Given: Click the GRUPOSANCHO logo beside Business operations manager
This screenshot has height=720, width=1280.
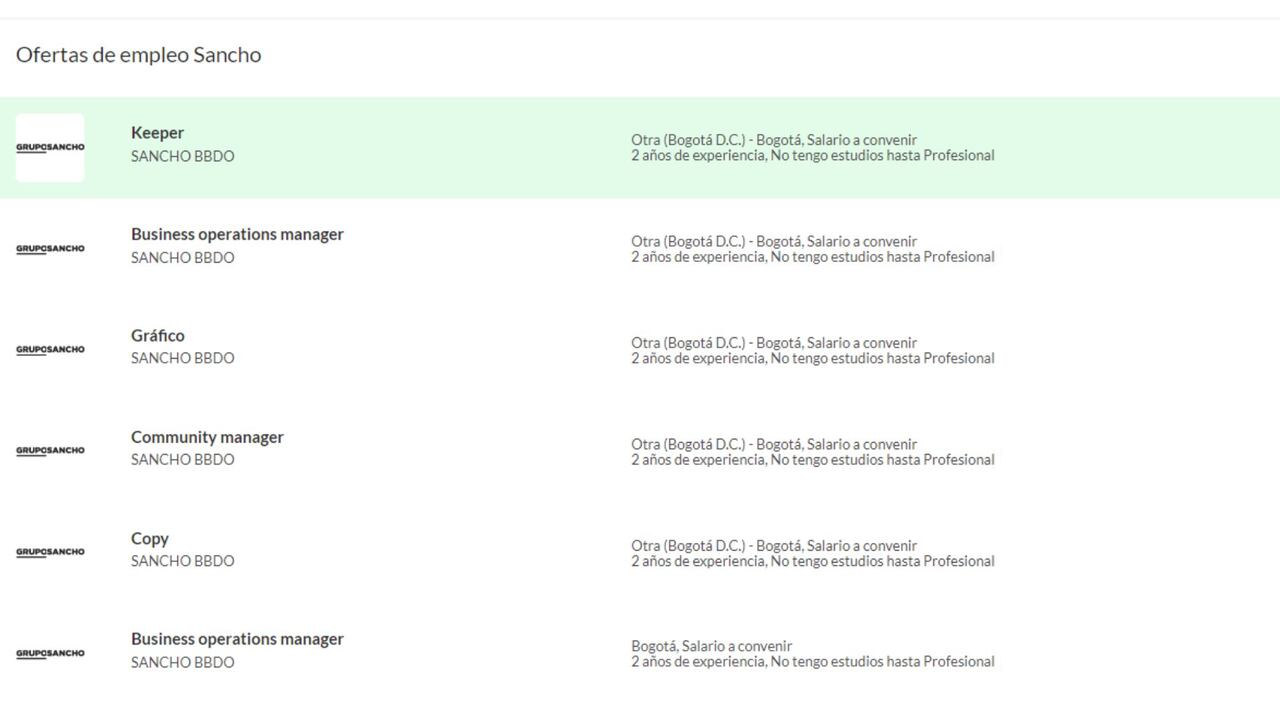Looking at the screenshot, I should tap(50, 249).
